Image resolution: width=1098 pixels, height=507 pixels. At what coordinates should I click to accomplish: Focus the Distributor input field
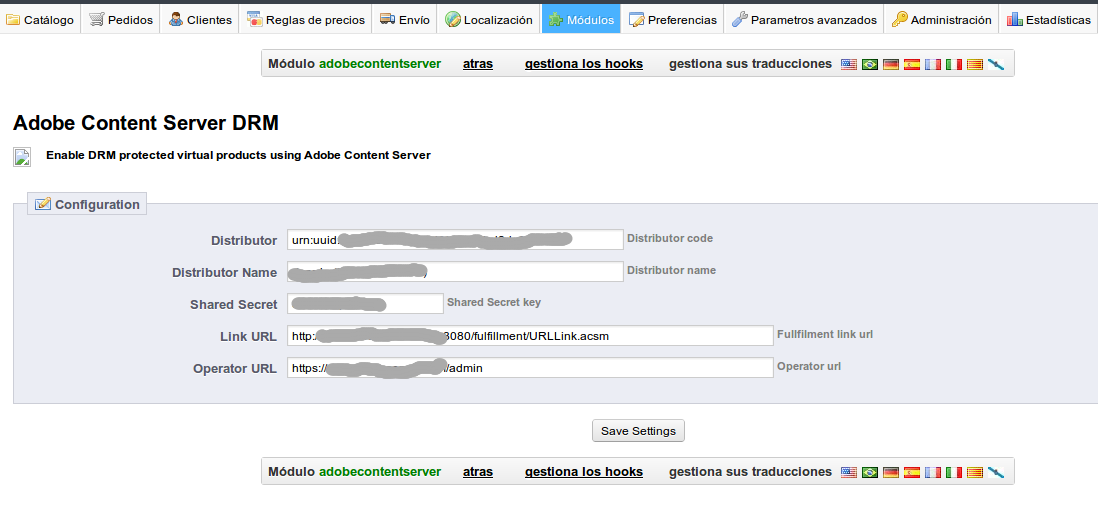click(455, 239)
